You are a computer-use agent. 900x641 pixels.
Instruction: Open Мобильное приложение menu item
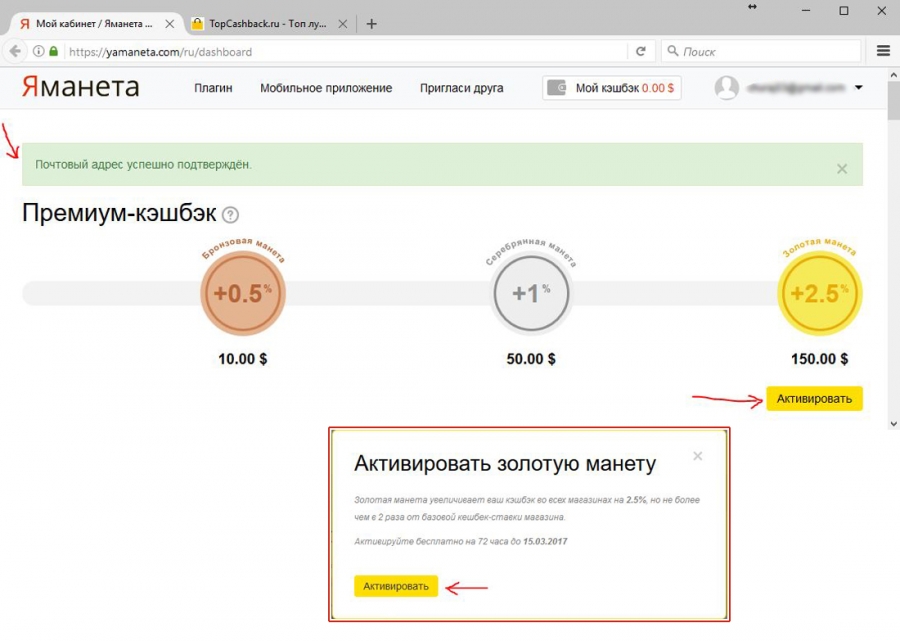(x=326, y=88)
